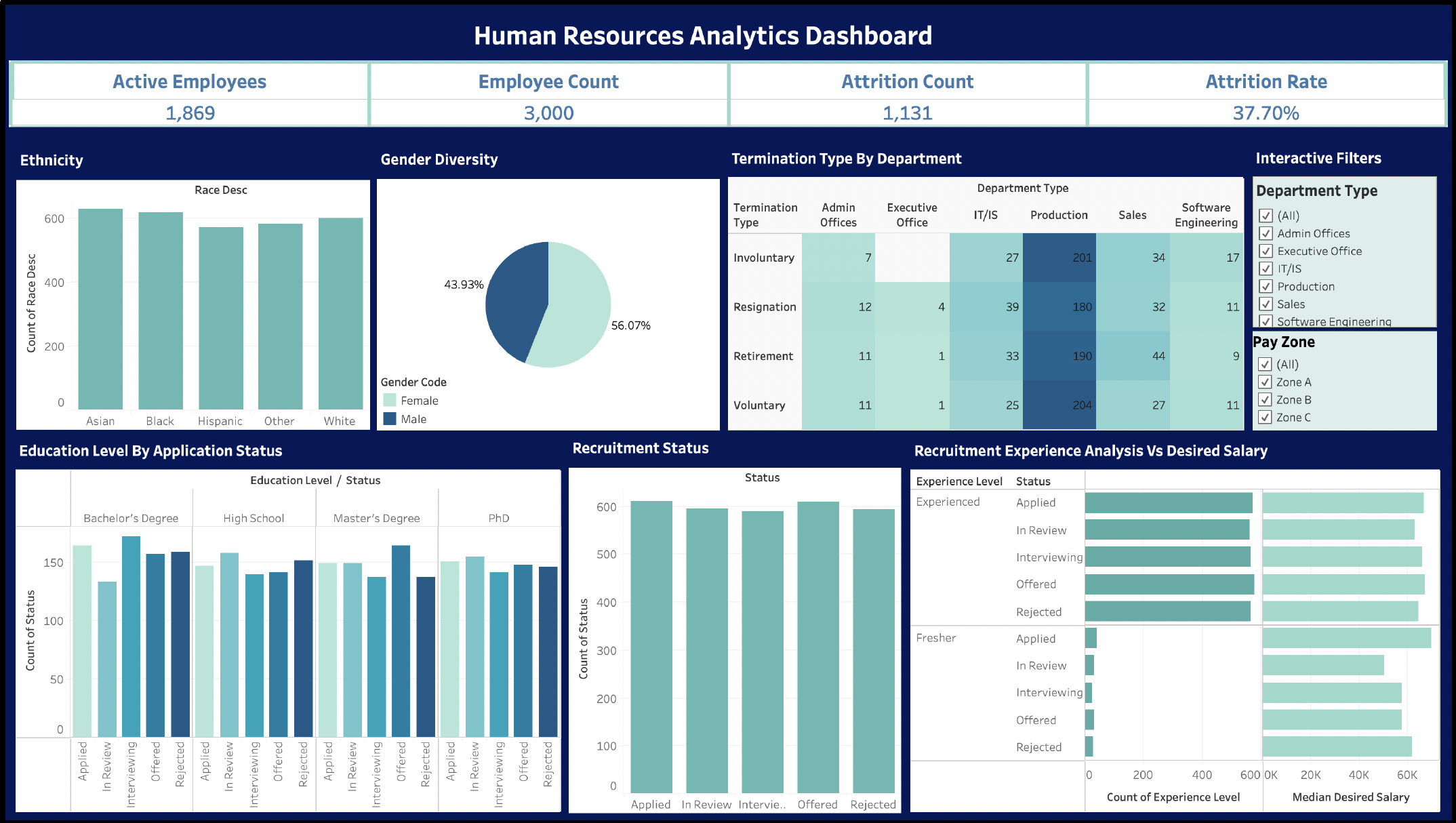Click Resignation IT/IS cell showing 39
Viewport: 1456px width, 823px height.
tap(986, 306)
